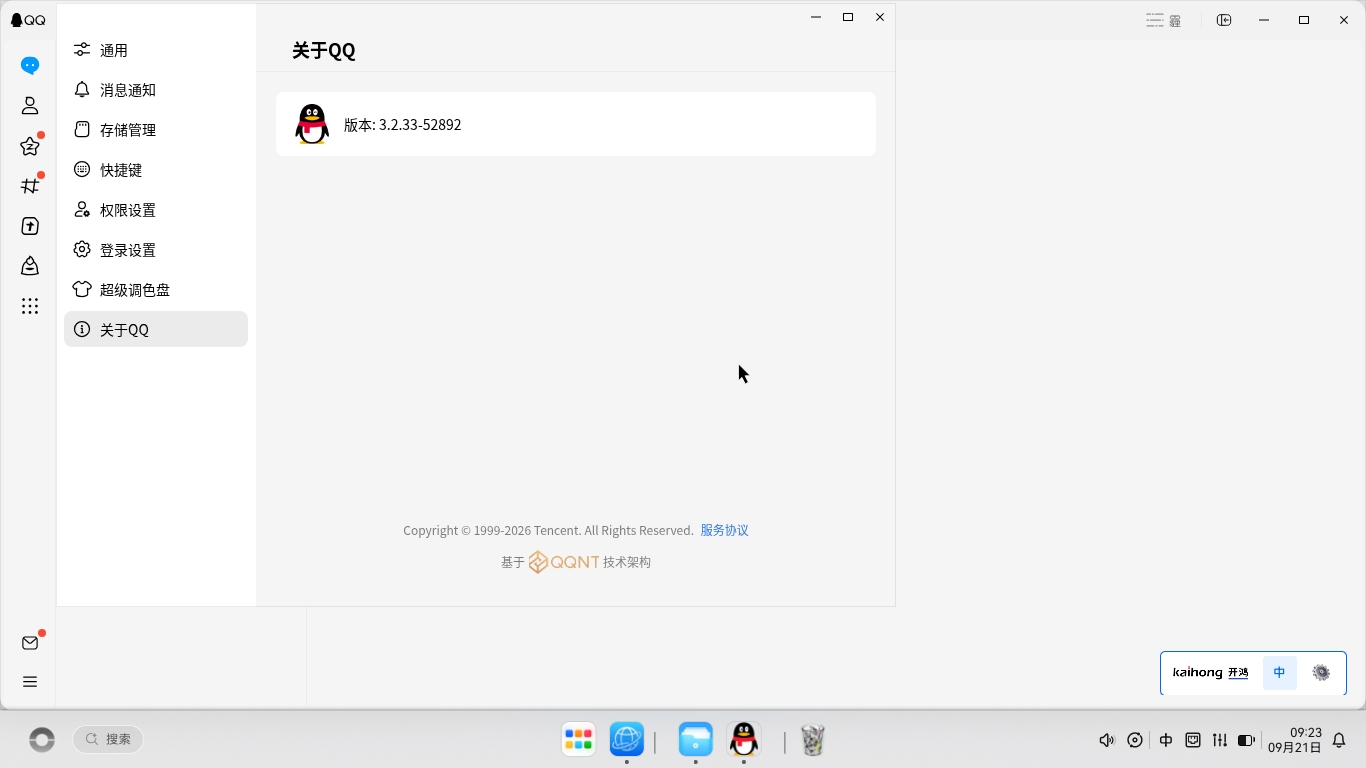Click the taskbar 搜索 search box

point(108,739)
